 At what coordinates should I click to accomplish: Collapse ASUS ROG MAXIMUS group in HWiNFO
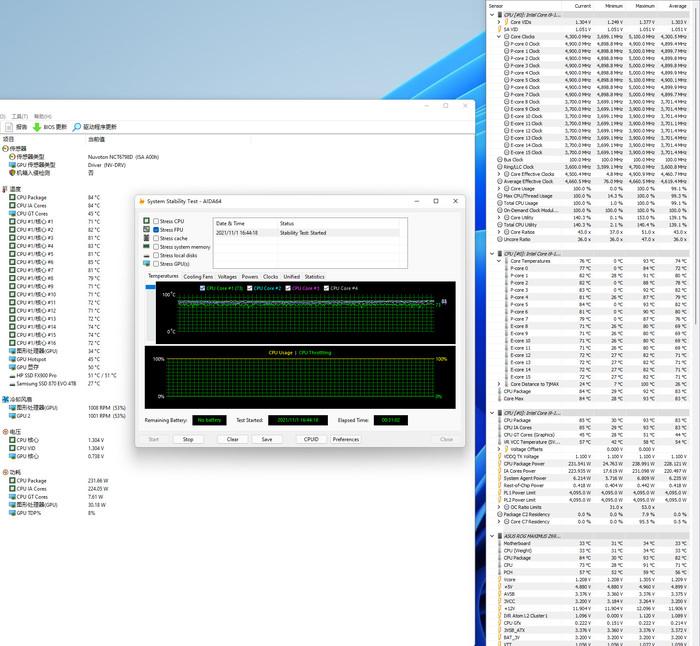(492, 536)
